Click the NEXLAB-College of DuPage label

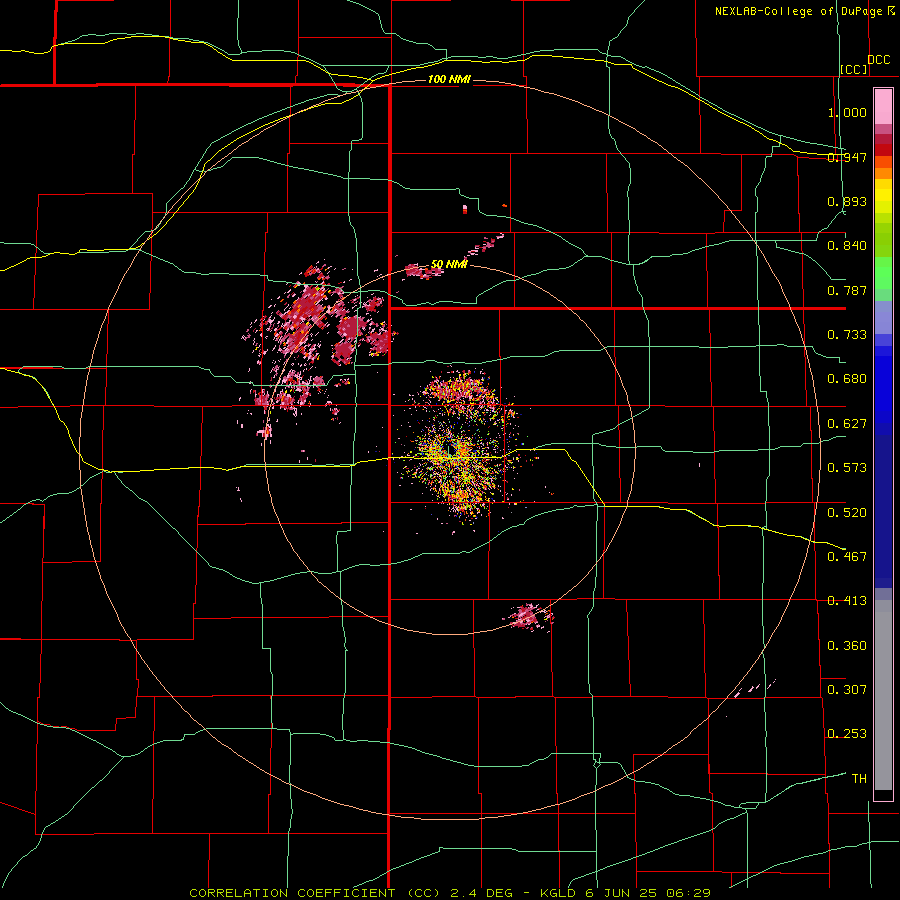[x=804, y=11]
